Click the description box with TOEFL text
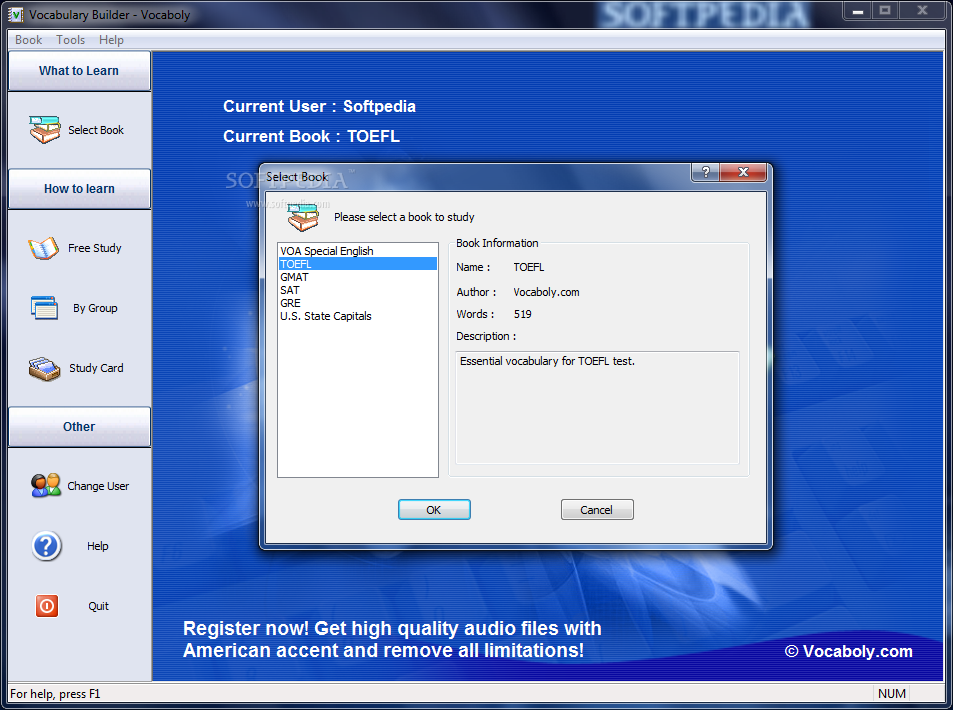This screenshot has width=953, height=710. click(x=597, y=407)
